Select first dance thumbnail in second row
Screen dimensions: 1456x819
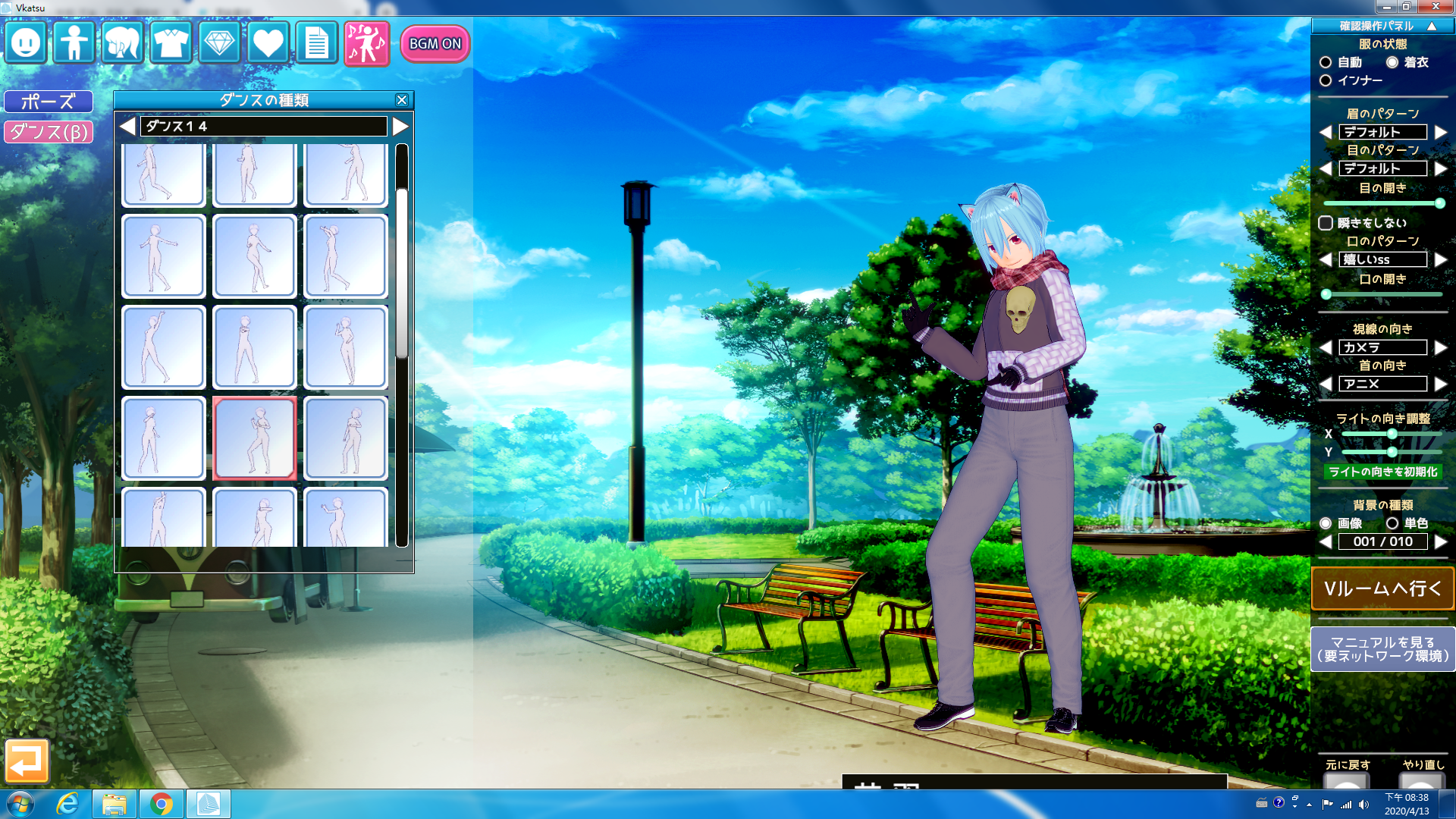[x=164, y=256]
